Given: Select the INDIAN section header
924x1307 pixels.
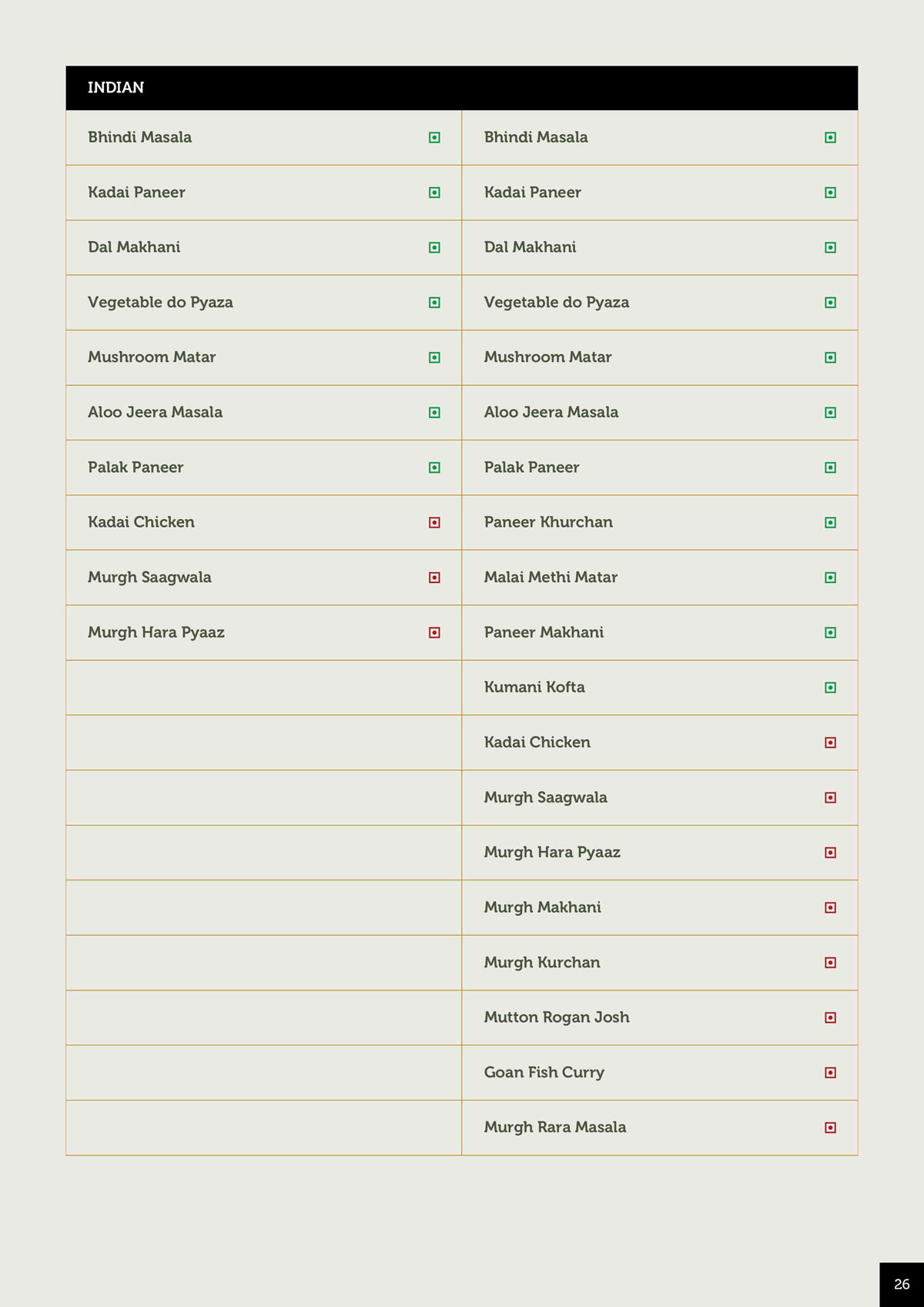Looking at the screenshot, I should coord(115,88).
